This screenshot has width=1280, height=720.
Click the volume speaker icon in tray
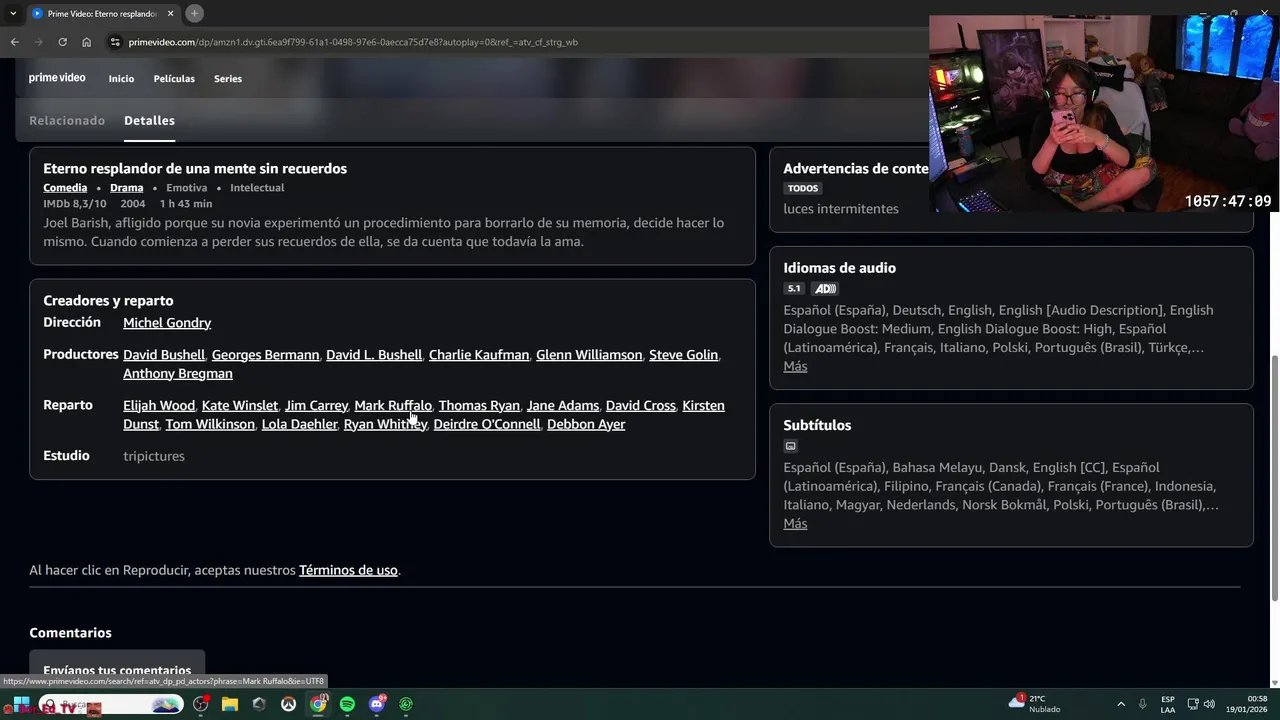click(x=1209, y=704)
